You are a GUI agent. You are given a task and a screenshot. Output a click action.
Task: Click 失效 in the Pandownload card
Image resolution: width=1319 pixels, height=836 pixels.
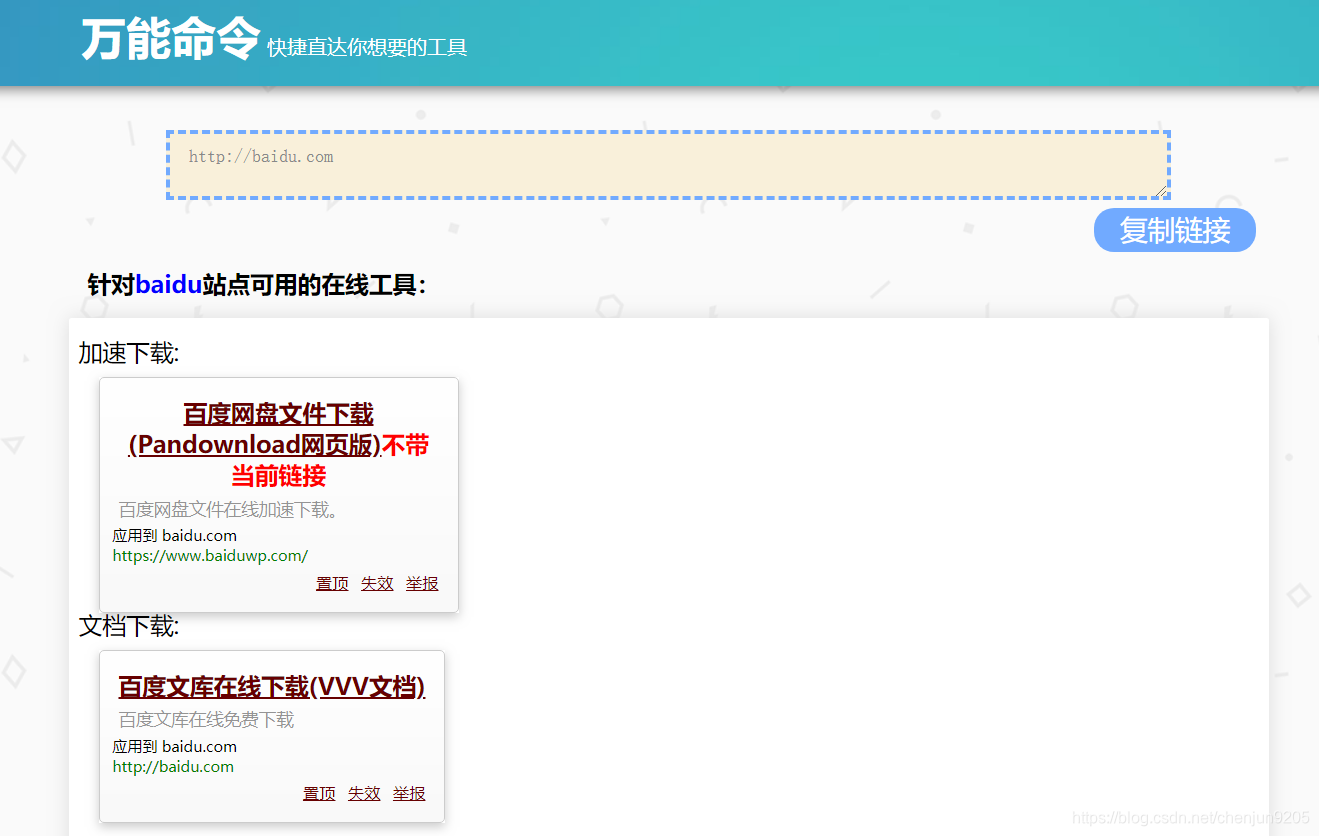pyautogui.click(x=377, y=584)
